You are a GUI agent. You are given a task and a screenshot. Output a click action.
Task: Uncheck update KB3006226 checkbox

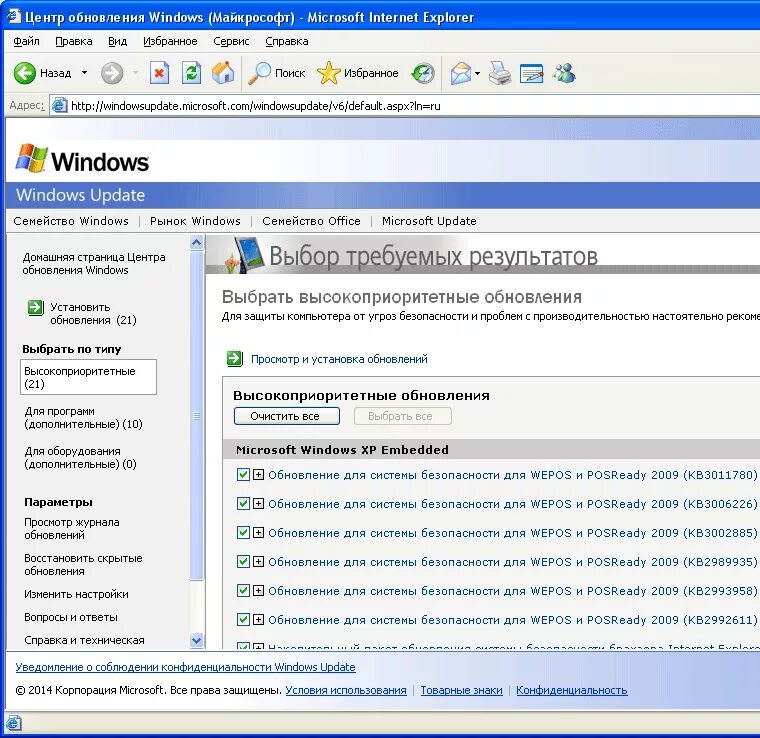(243, 503)
